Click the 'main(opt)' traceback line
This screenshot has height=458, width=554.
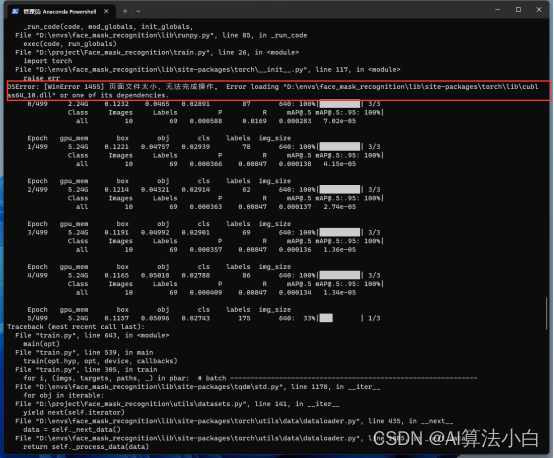[42, 344]
